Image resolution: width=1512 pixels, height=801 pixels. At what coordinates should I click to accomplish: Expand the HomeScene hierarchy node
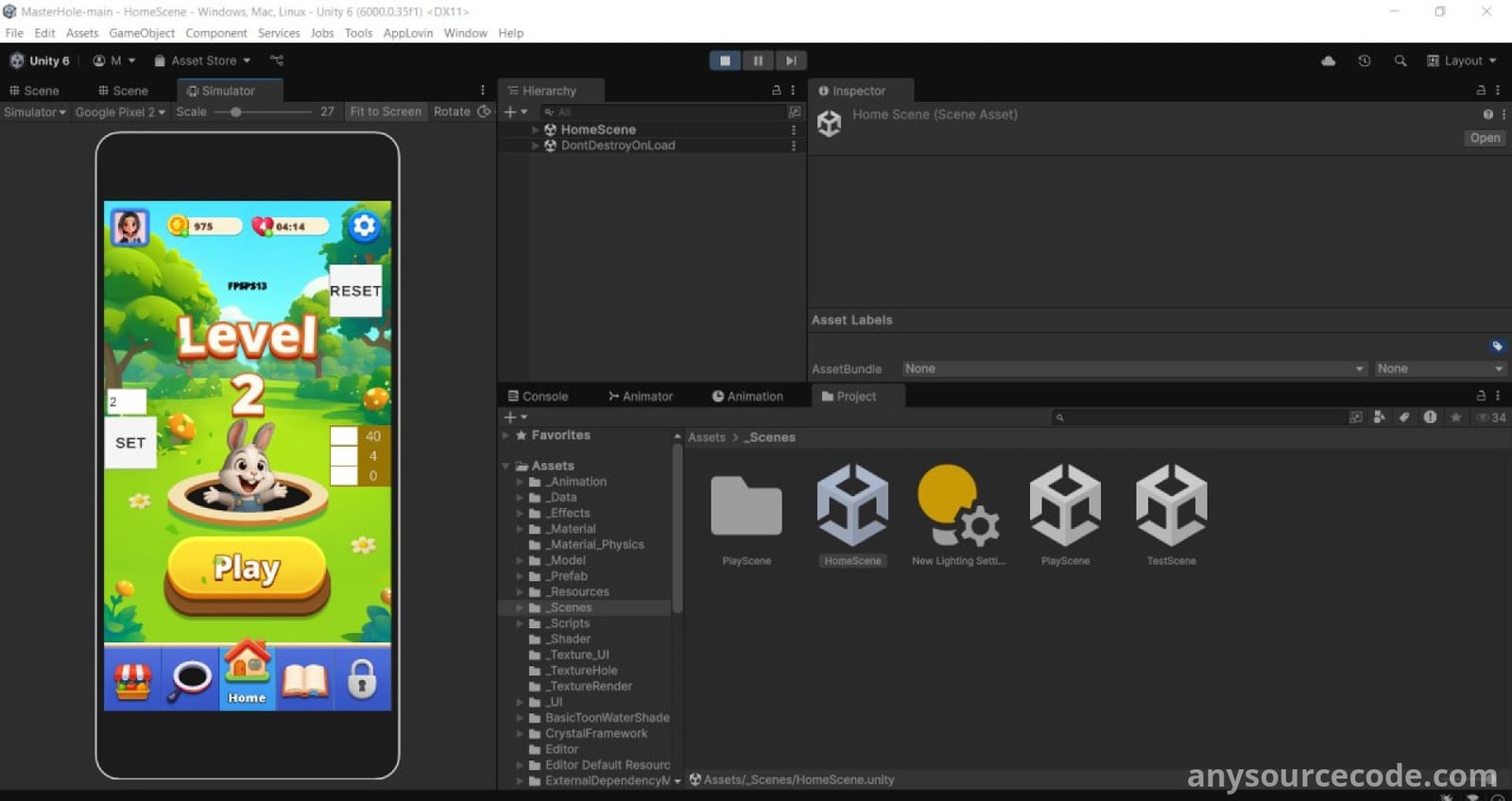tap(536, 130)
